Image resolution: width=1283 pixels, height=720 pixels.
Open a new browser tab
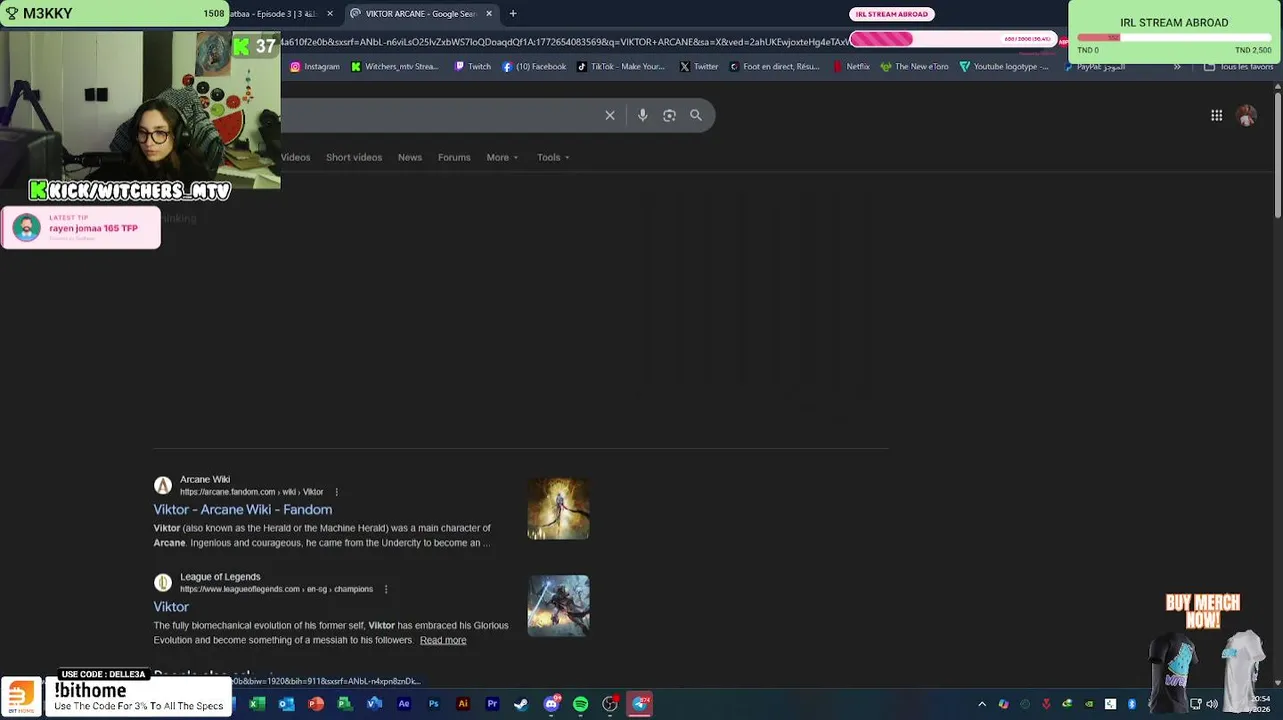[513, 14]
